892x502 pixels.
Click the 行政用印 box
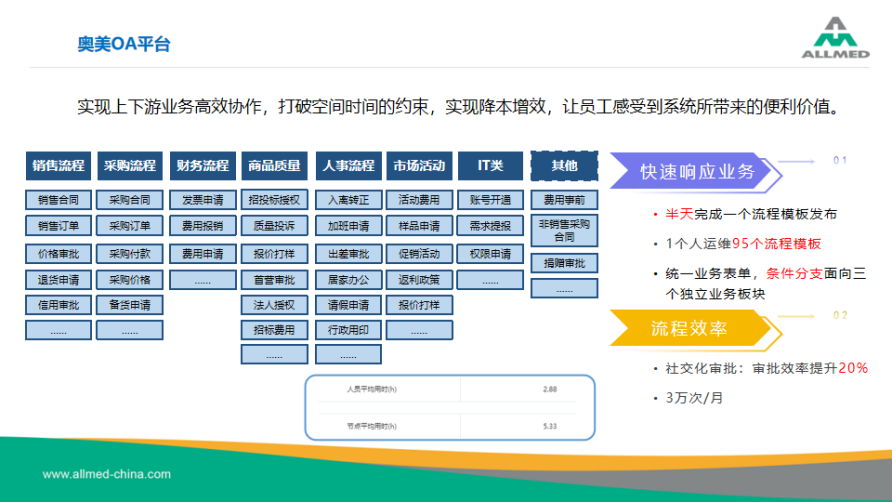tap(348, 330)
